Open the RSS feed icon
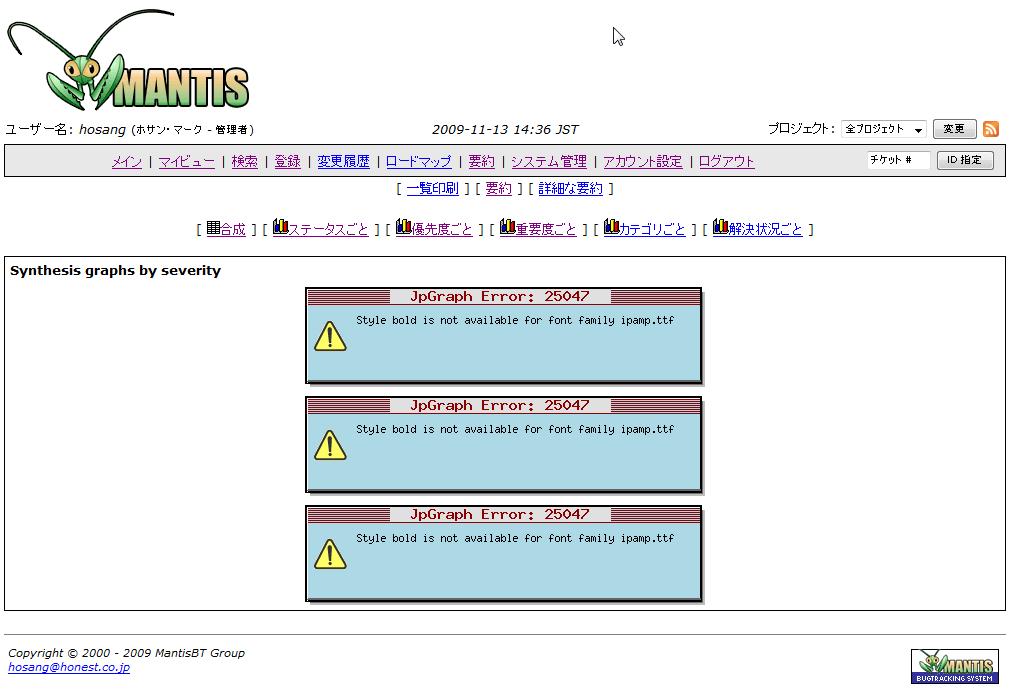Screen dimensions: 1010x700 click(x=991, y=129)
